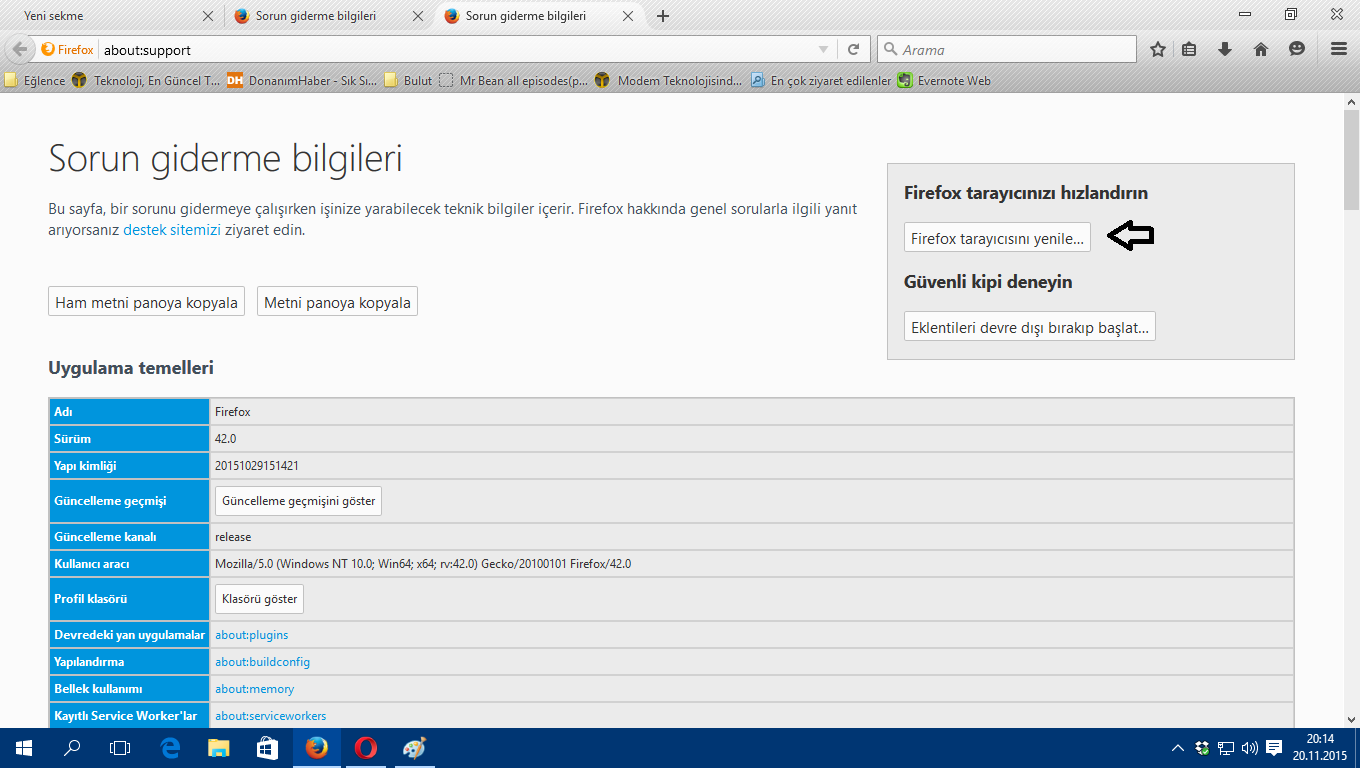Click the Uygulama temelleri heading
This screenshot has width=1360, height=768.
[131, 368]
